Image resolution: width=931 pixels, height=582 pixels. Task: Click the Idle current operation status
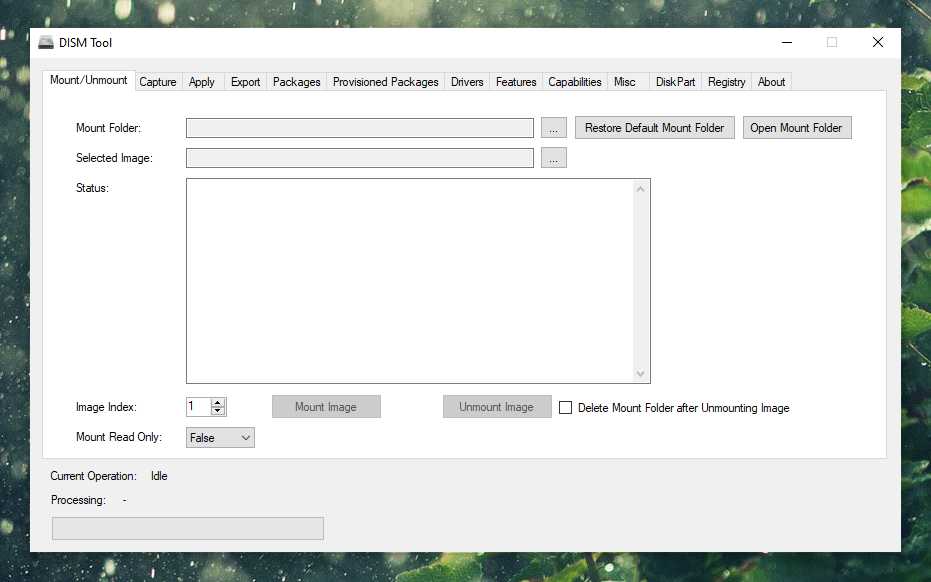pyautogui.click(x=159, y=476)
